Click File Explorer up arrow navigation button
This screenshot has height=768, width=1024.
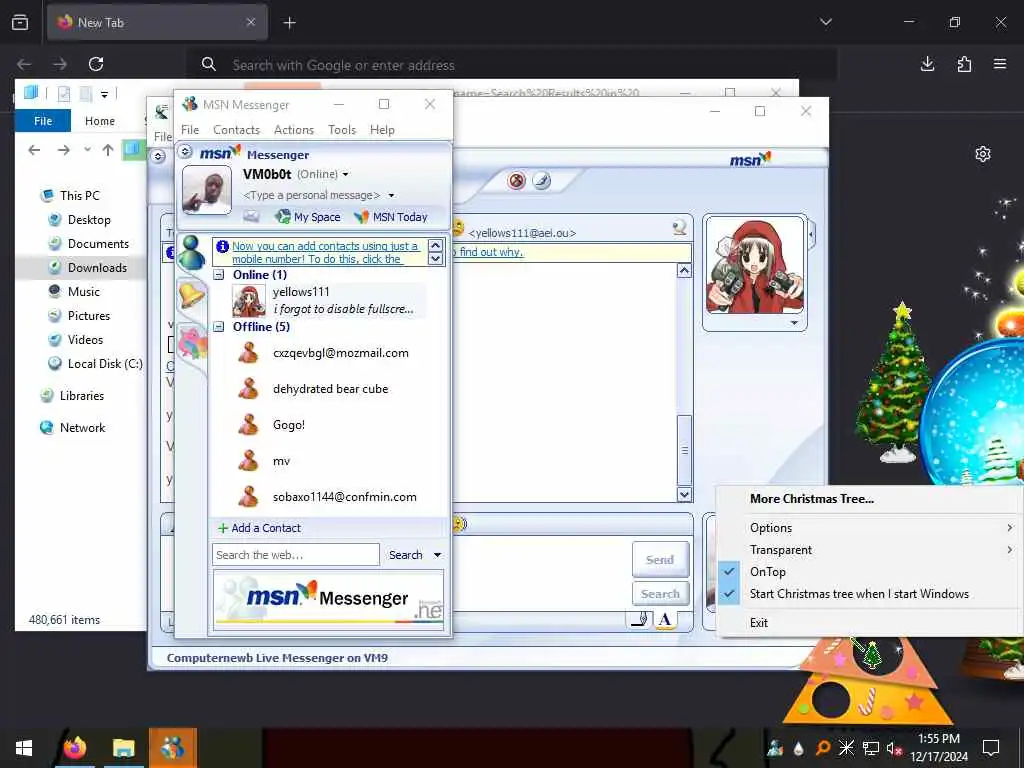tap(108, 150)
